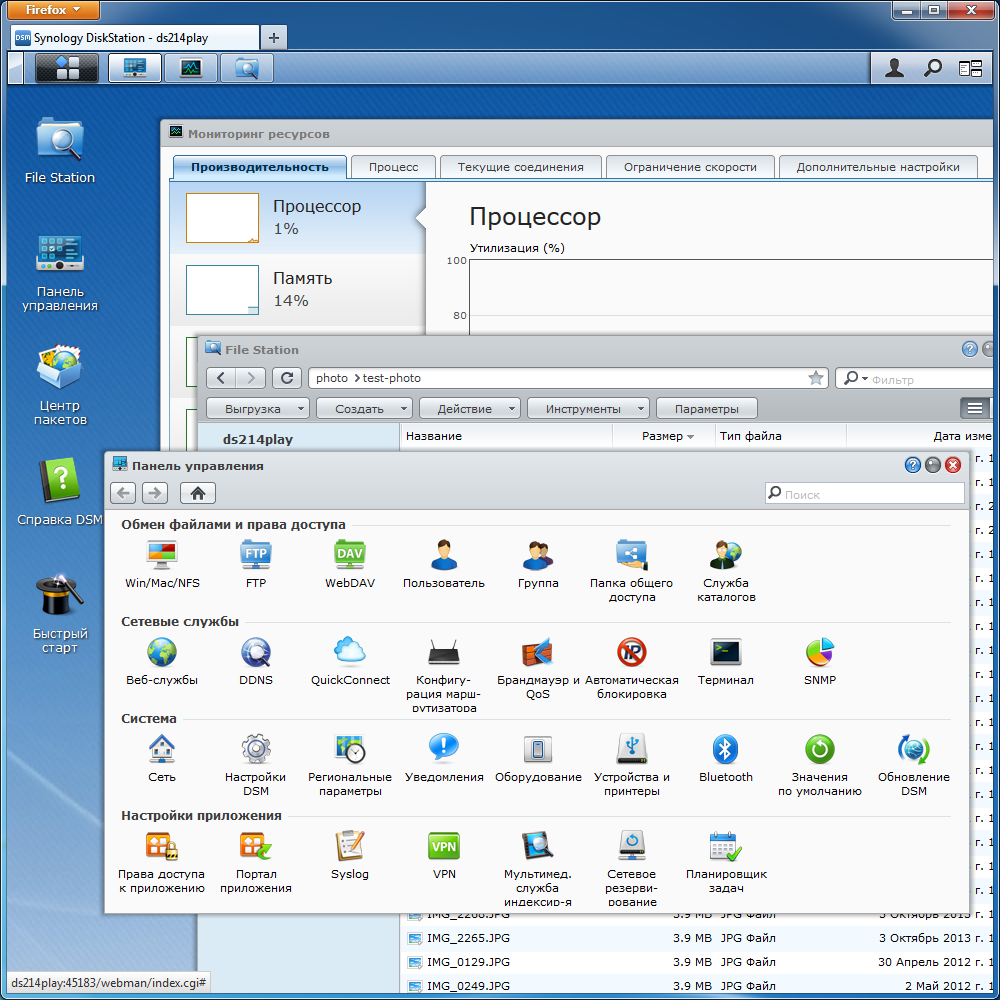The image size is (1000, 1000).
Task: Open Брандмауэр и QoS firewall settings
Action: (538, 668)
